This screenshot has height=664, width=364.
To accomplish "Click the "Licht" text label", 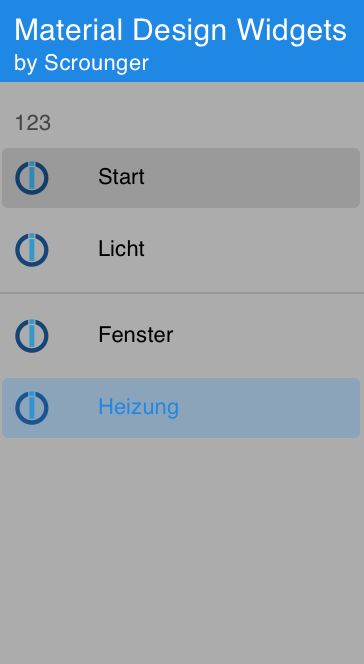I will [121, 249].
